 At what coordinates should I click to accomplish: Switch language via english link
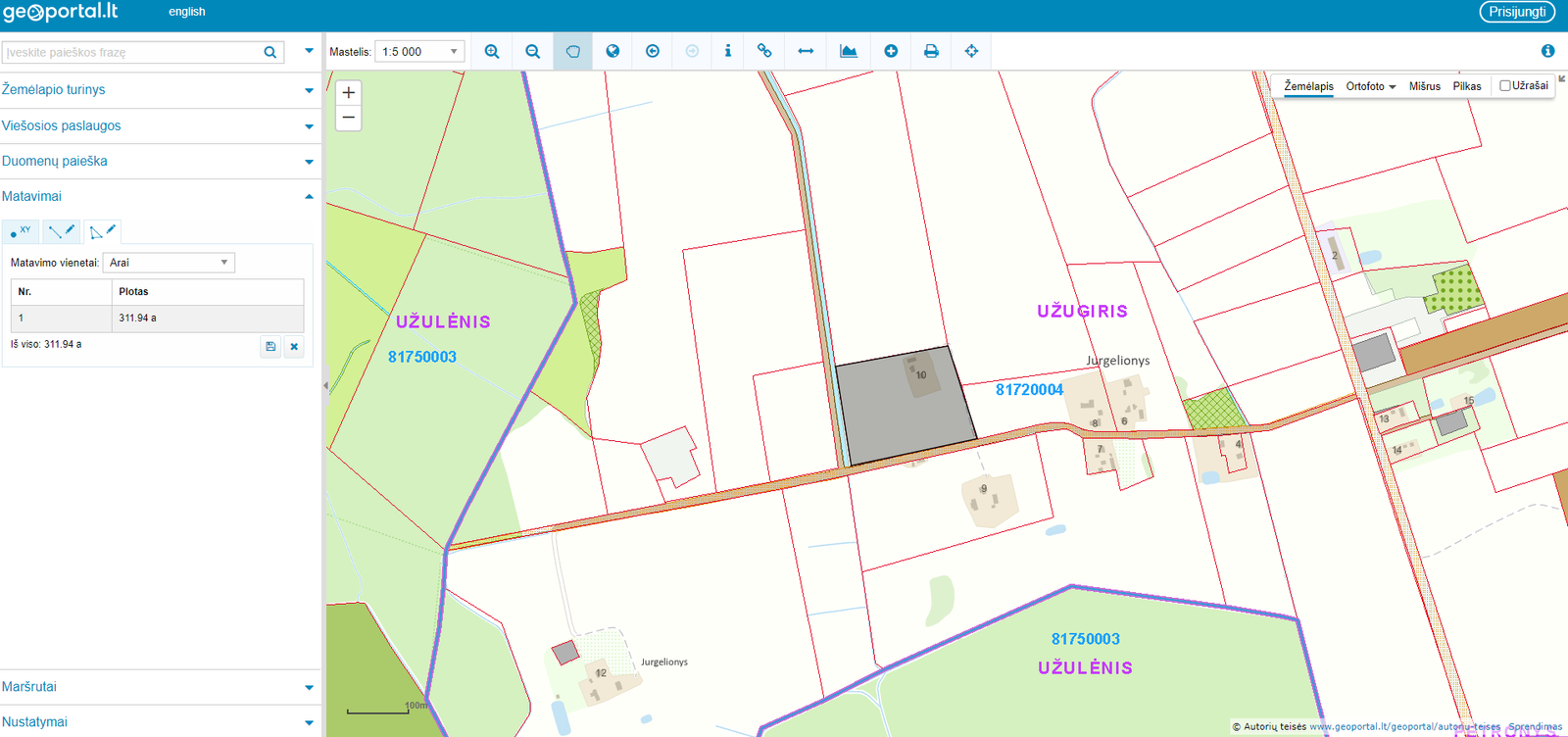point(186,12)
